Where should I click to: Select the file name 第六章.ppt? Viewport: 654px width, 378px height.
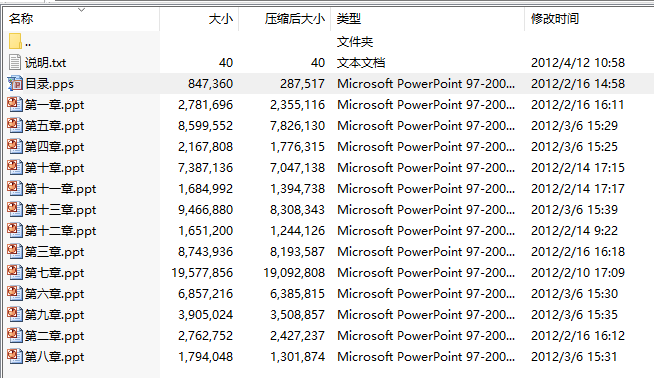point(55,294)
